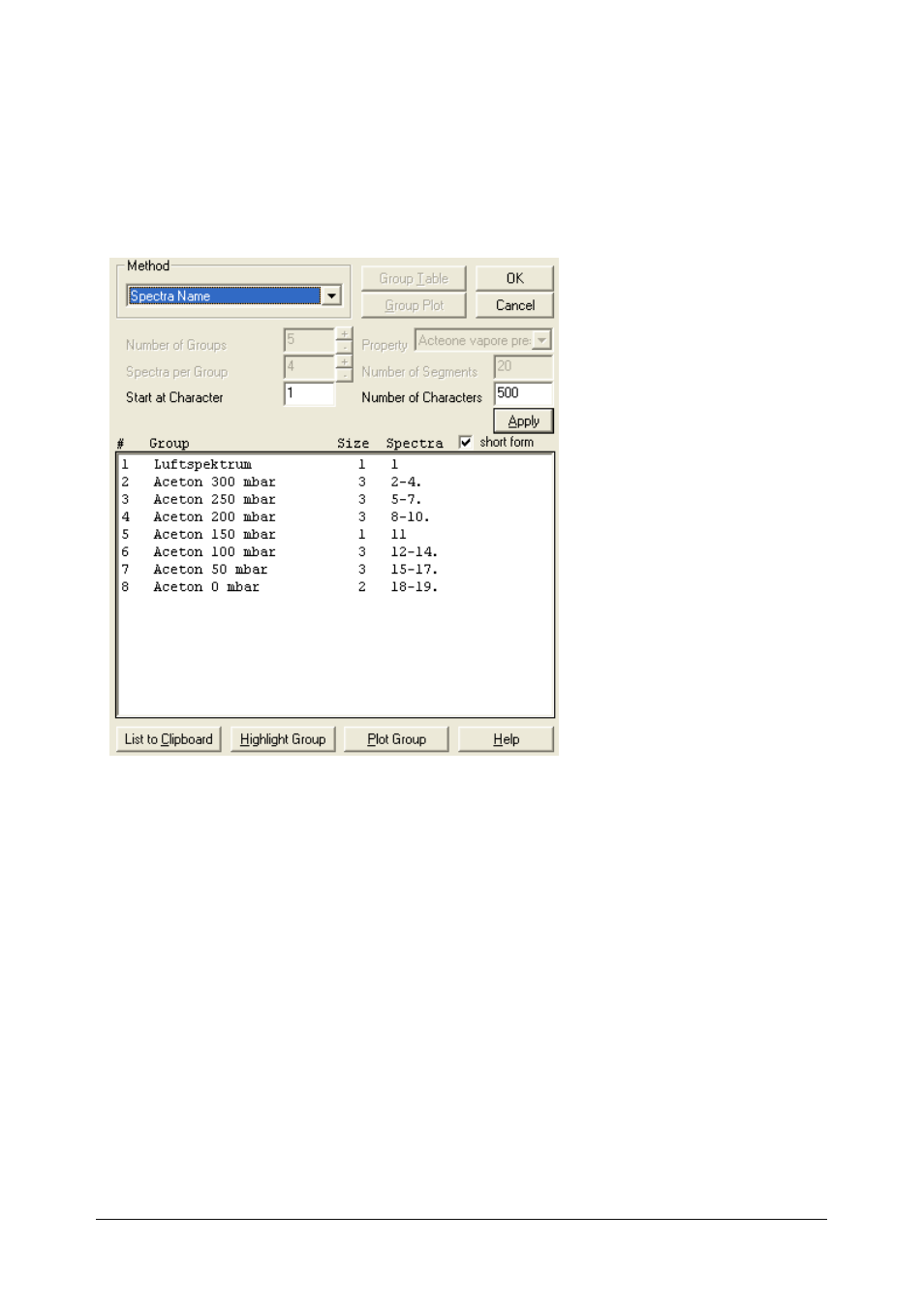Click the Group Table button
Screen dimensions: 924x1308
414,278
